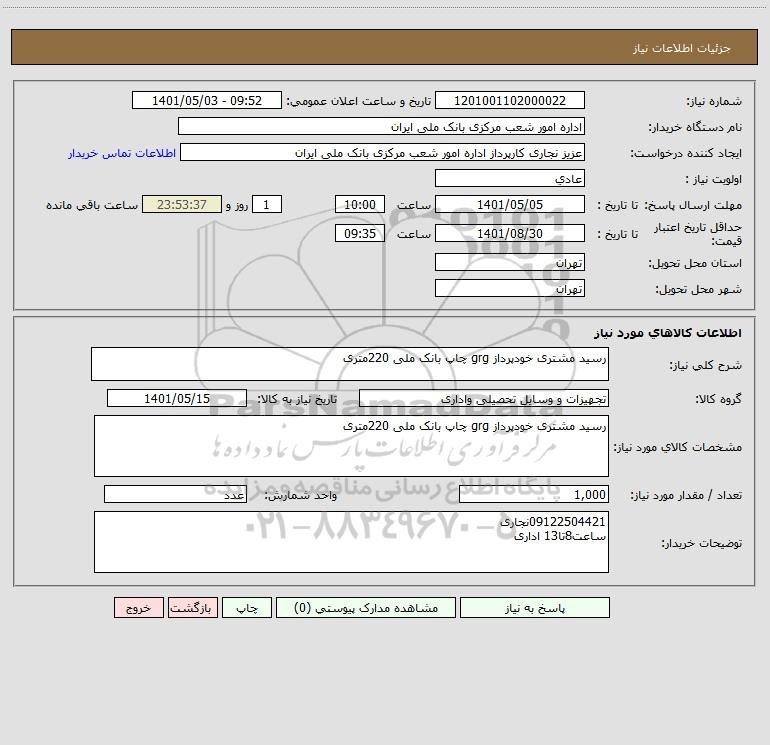
Task: Click the 'خروج' exit button
Action: [x=138, y=608]
